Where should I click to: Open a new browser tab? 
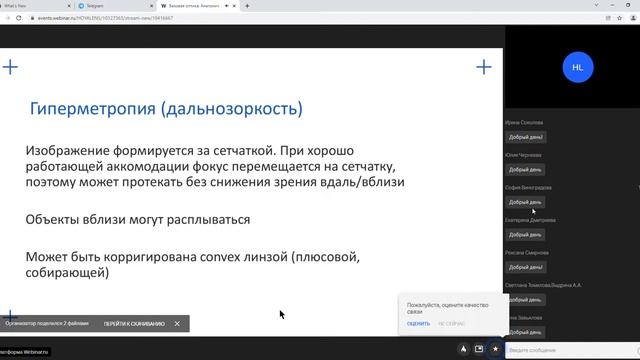(x=247, y=6)
